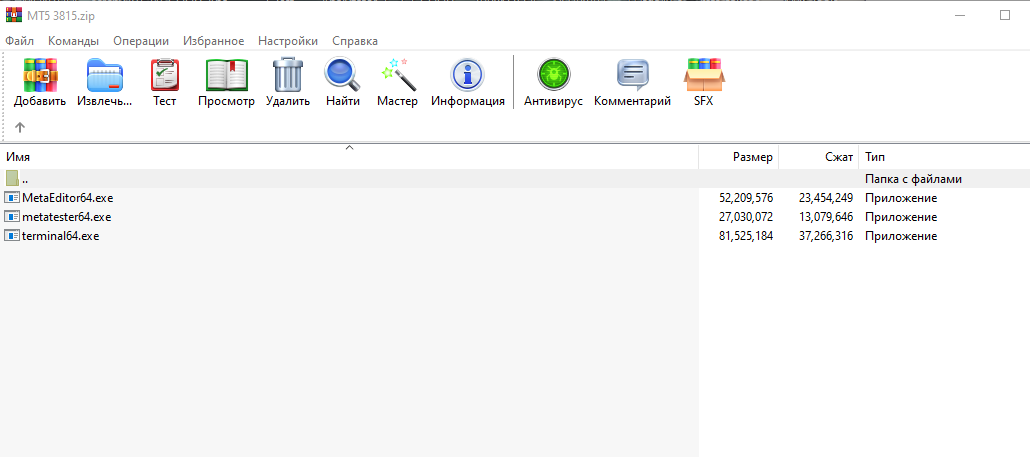Open the Команды menu

pyautogui.click(x=74, y=41)
